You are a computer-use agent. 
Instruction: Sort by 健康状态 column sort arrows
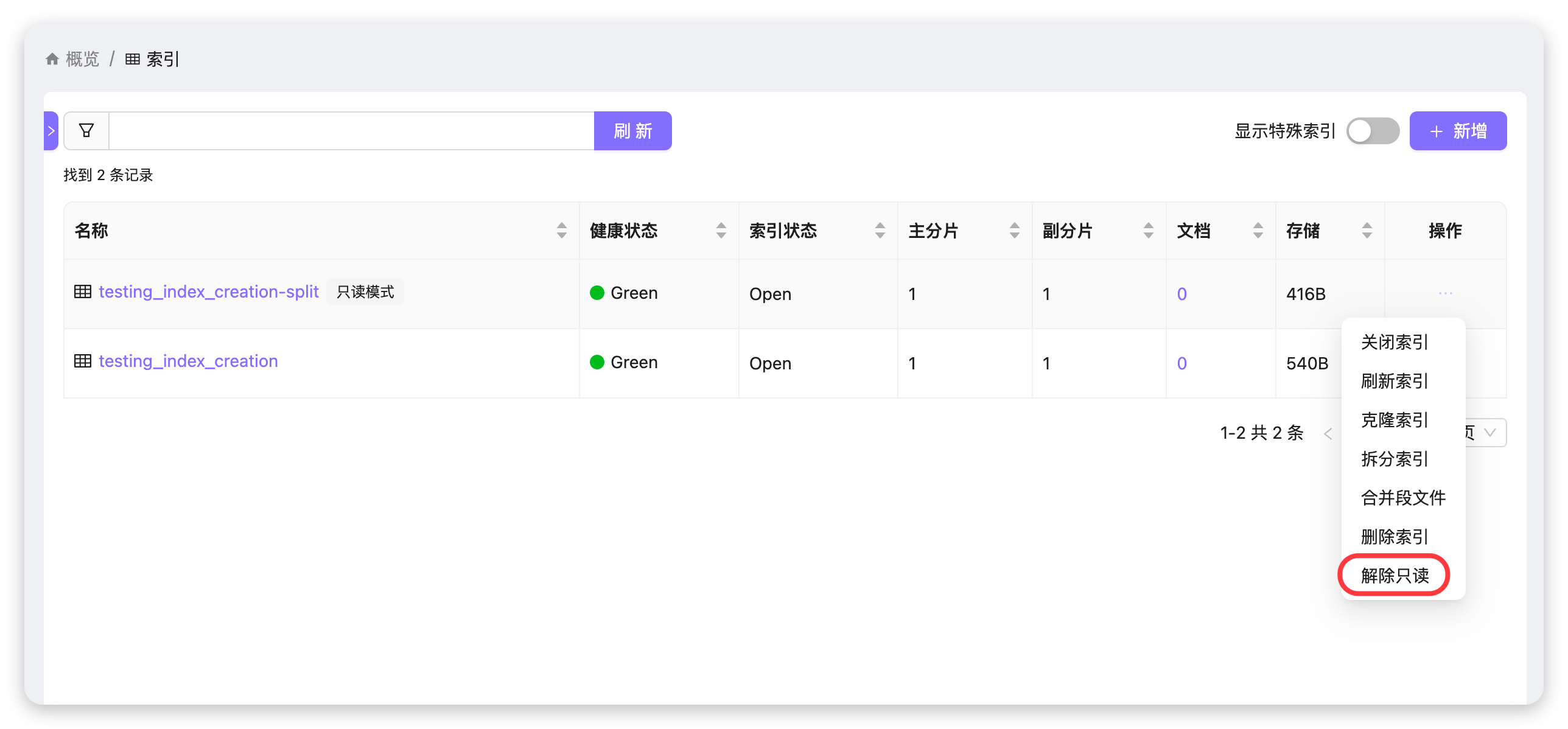tap(721, 231)
